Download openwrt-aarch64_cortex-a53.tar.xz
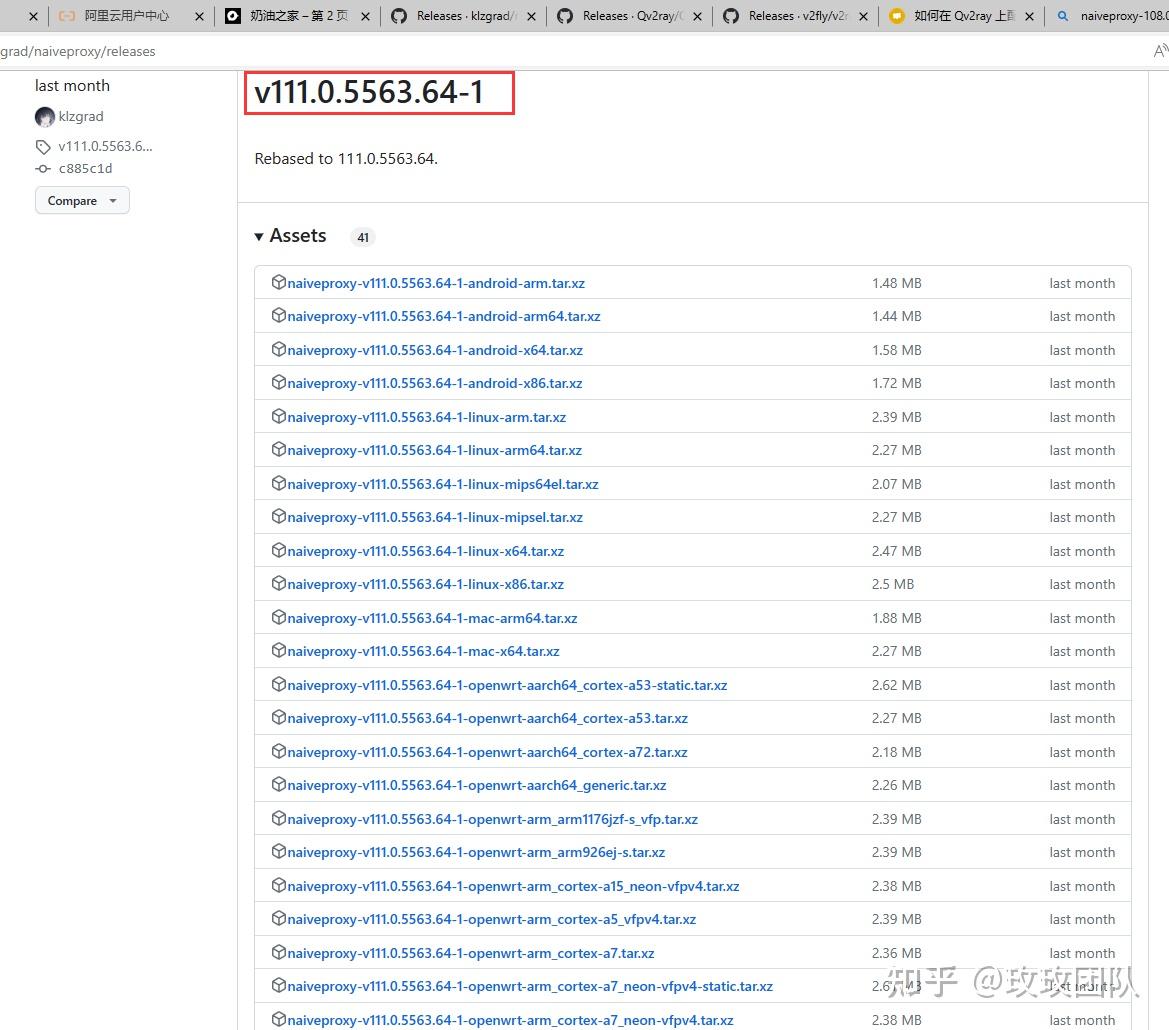The image size is (1169, 1030). (488, 718)
